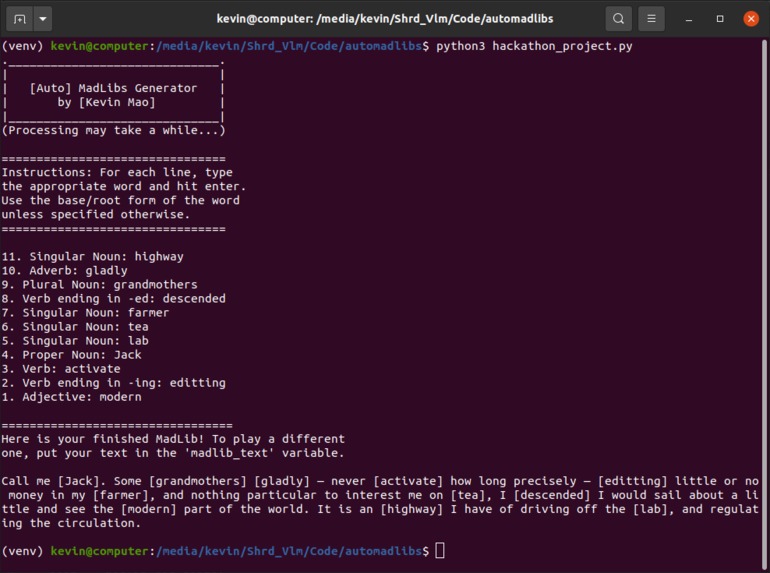770x573 pixels.
Task: Click the window title text
Action: point(385,19)
